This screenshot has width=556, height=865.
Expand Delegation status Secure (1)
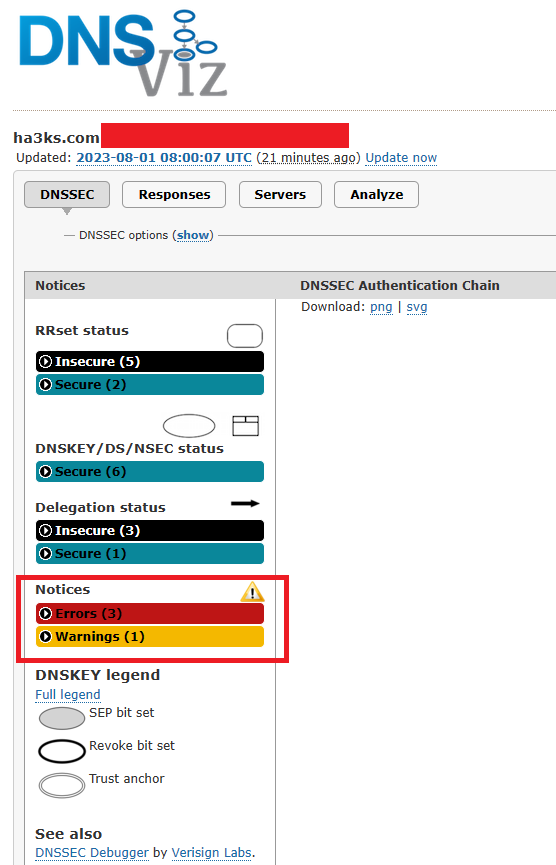pyautogui.click(x=150, y=553)
